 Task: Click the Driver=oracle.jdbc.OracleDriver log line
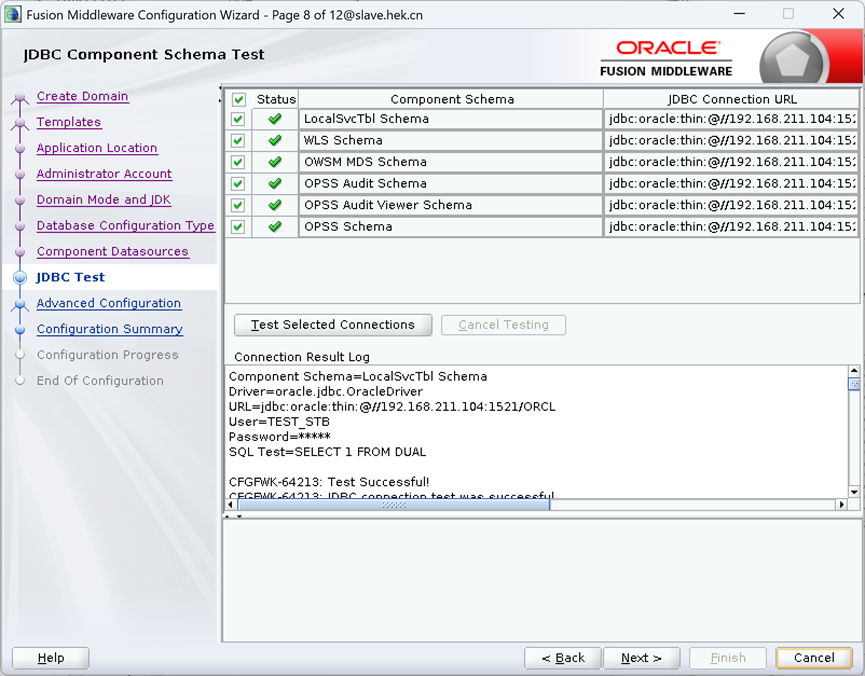[x=325, y=392]
